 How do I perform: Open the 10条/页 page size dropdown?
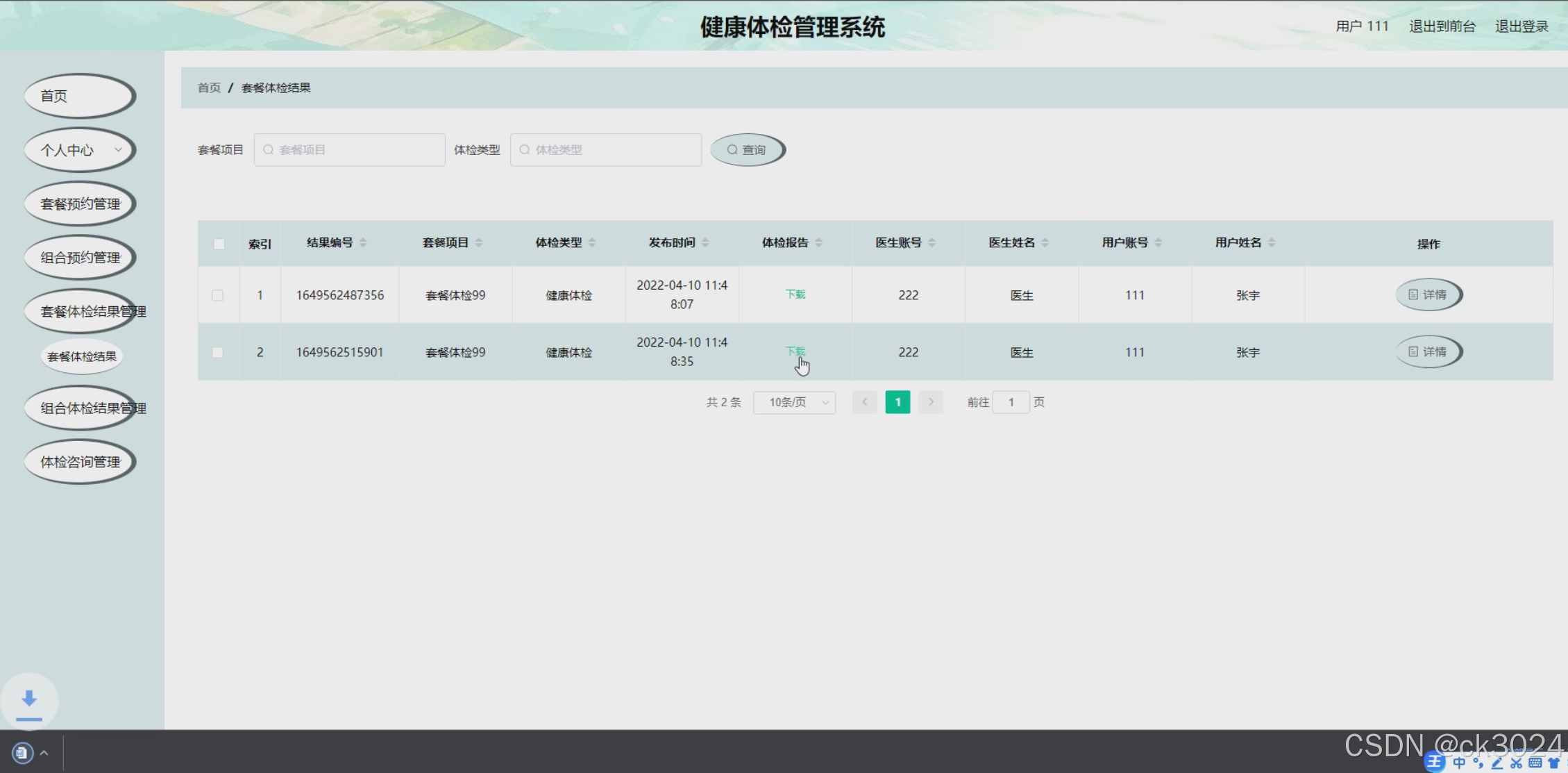click(x=794, y=402)
